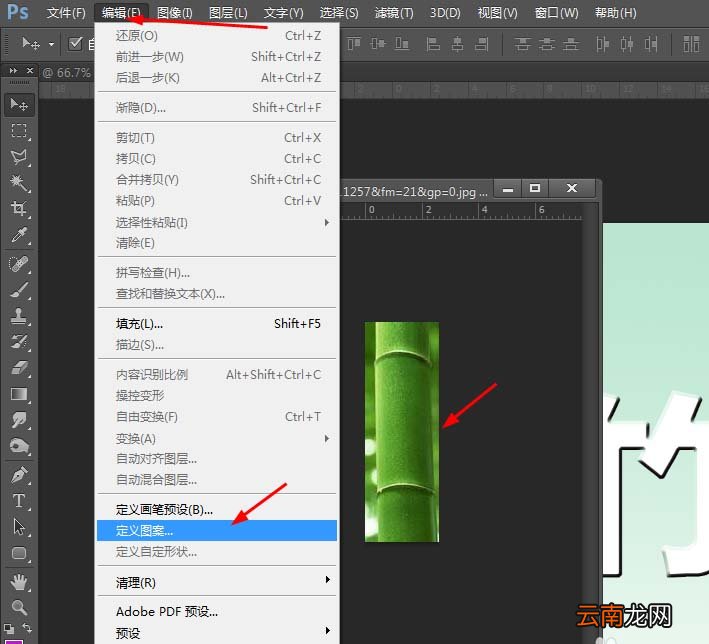Open the 窗口(W) menu

point(556,13)
